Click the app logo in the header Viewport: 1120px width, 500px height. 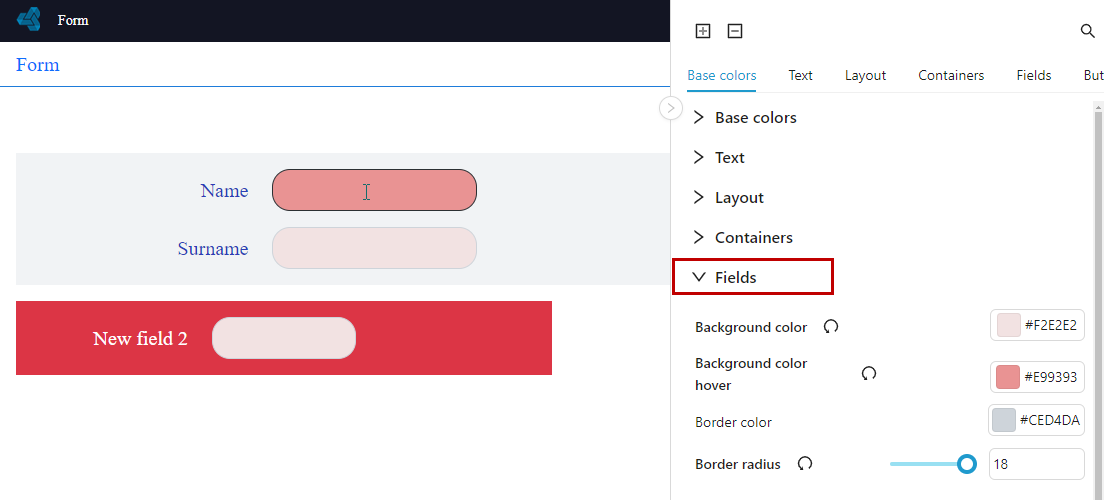[29, 19]
